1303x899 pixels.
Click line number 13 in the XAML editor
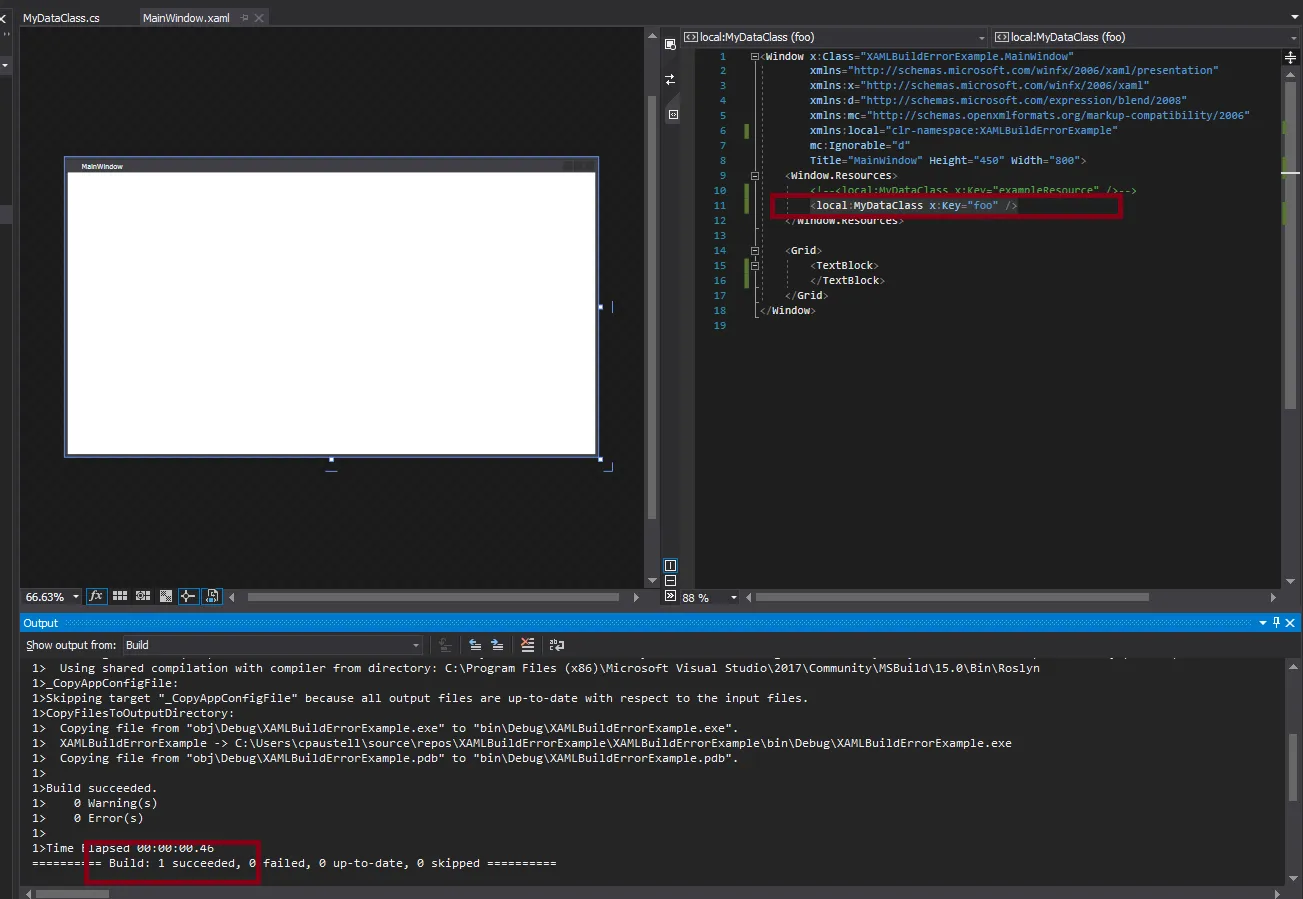click(x=719, y=236)
